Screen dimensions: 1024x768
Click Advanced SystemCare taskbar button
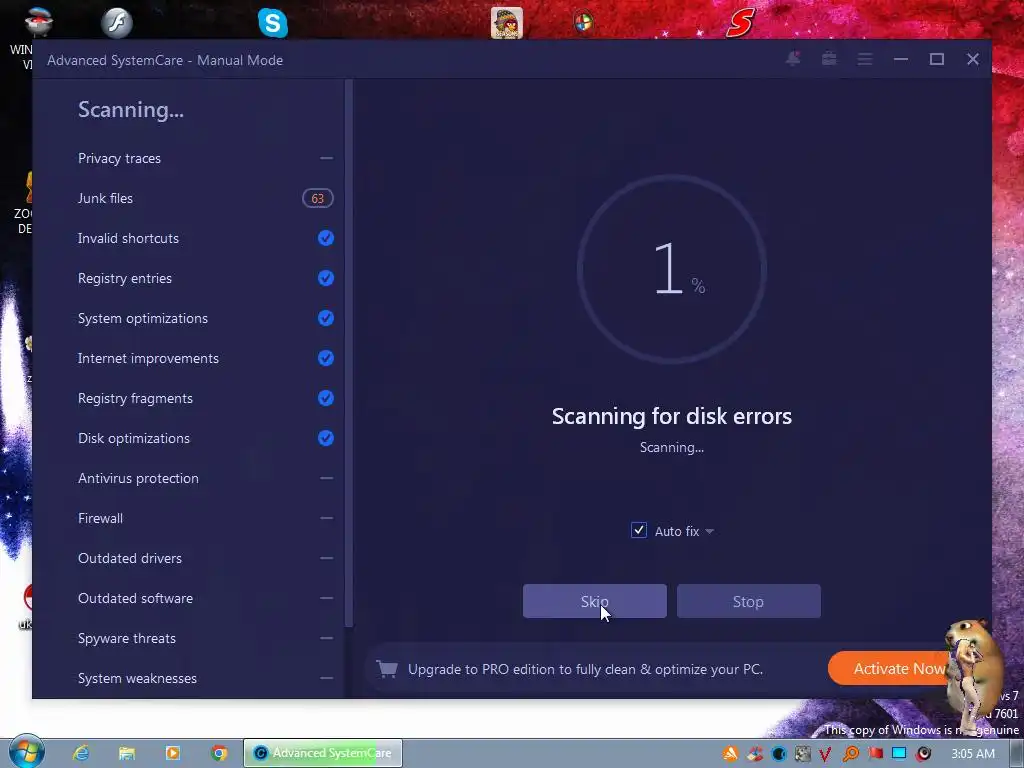pyautogui.click(x=323, y=753)
